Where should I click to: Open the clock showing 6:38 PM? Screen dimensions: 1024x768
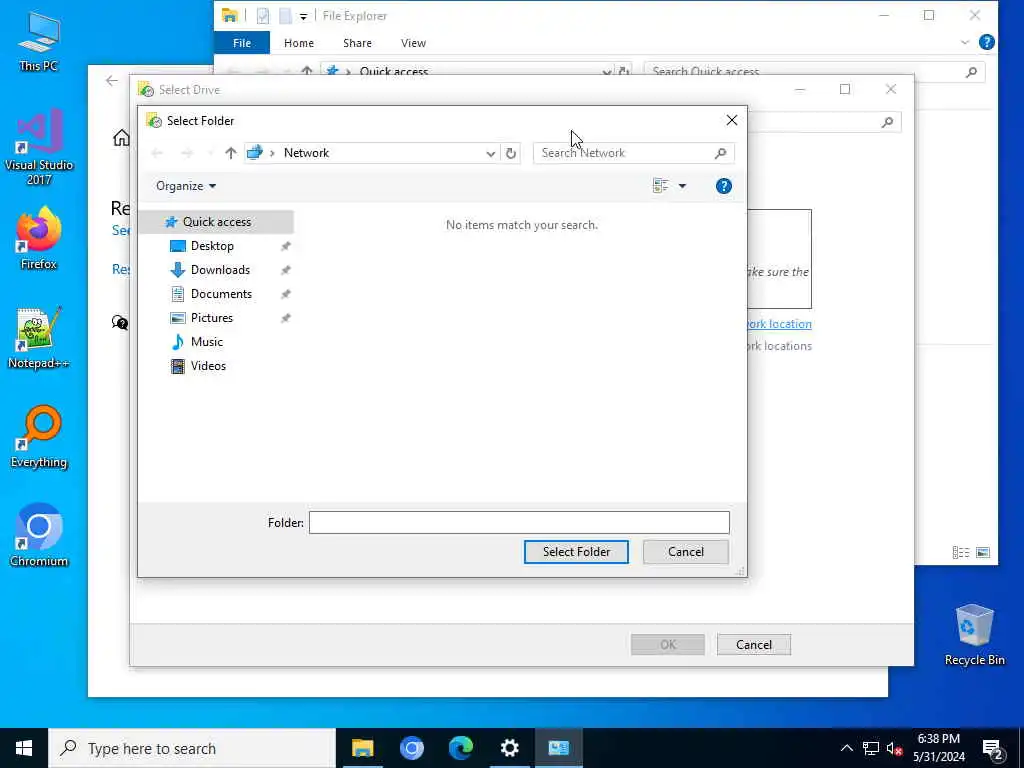pos(938,748)
